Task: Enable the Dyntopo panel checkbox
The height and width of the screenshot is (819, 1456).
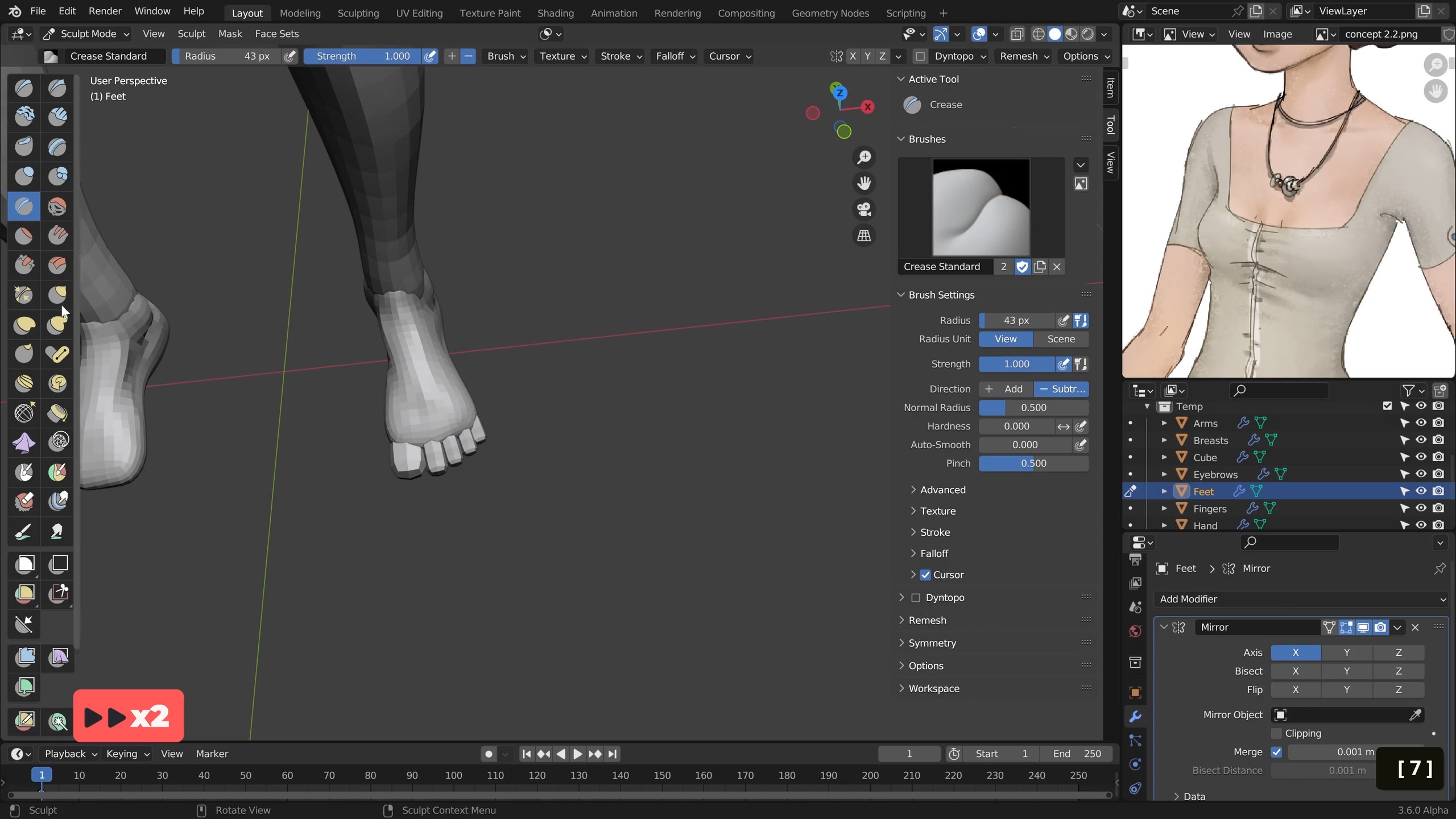Action: (x=916, y=598)
